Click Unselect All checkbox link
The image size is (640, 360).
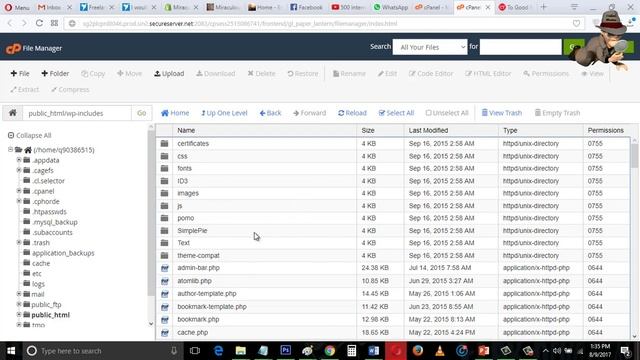[x=447, y=113]
